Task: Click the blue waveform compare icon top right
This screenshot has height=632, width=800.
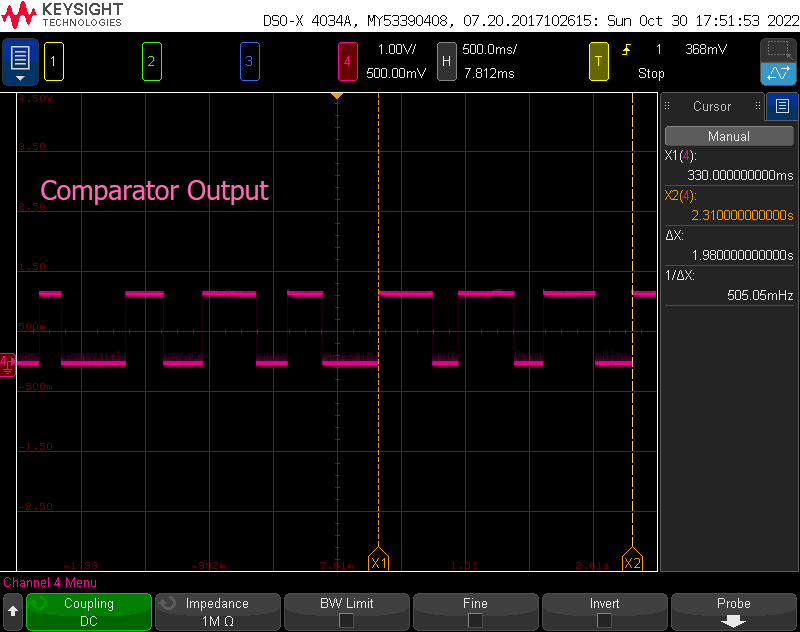Action: (x=777, y=73)
